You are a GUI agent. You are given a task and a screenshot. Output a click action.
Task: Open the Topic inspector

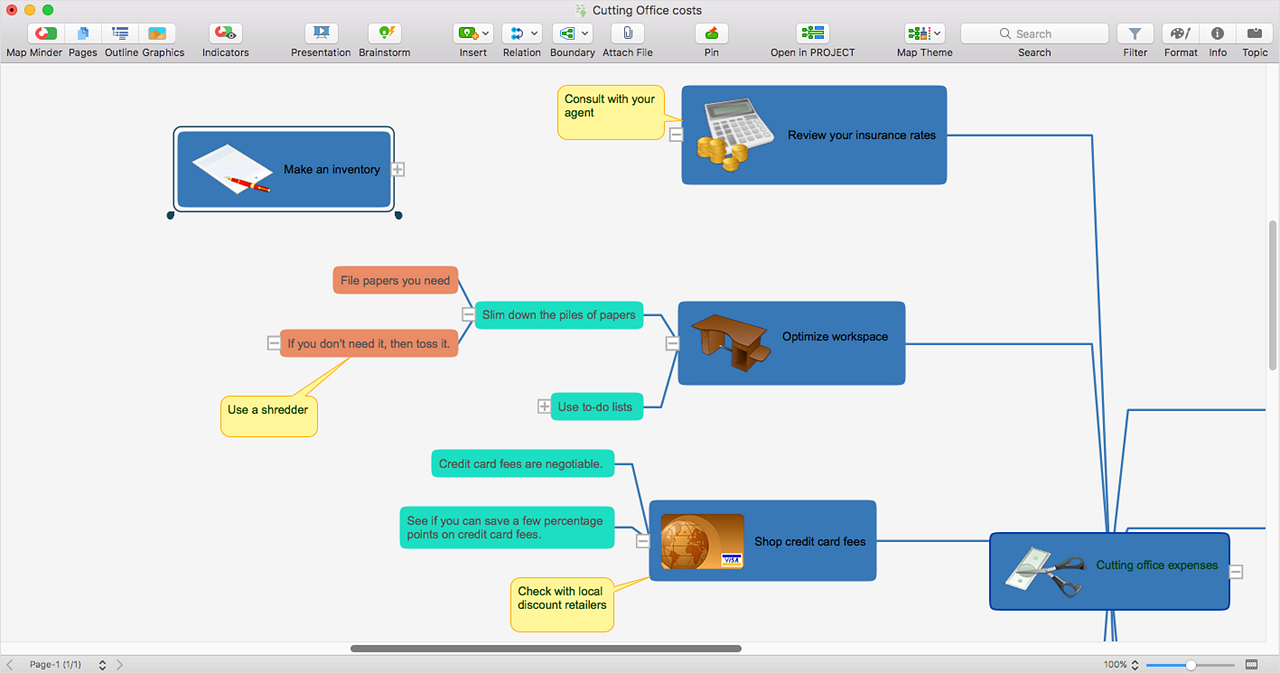pyautogui.click(x=1255, y=34)
